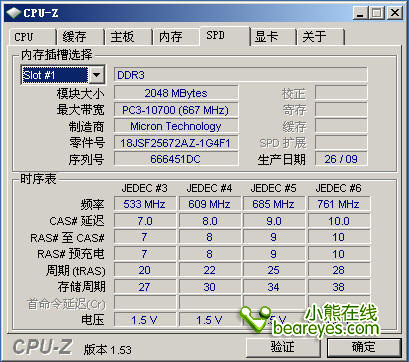409x362 pixels.
Task: Click the CAS# latency 10.0 cell
Action: (x=339, y=221)
